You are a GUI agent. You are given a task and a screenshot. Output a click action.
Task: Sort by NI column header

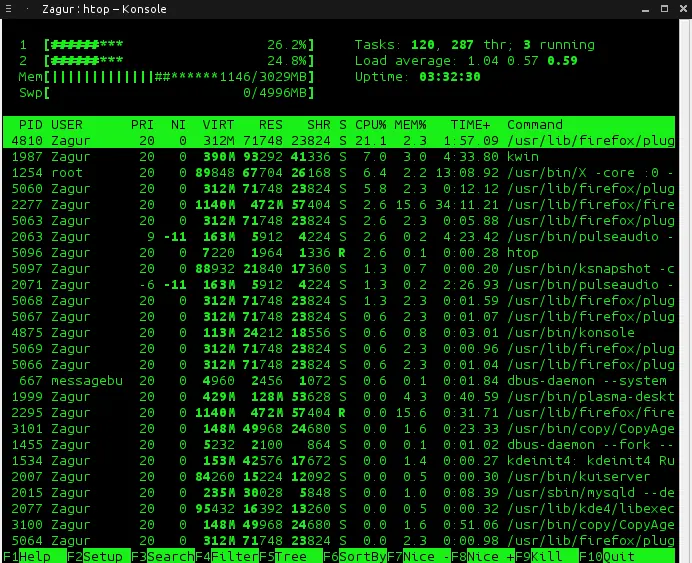click(x=178, y=125)
